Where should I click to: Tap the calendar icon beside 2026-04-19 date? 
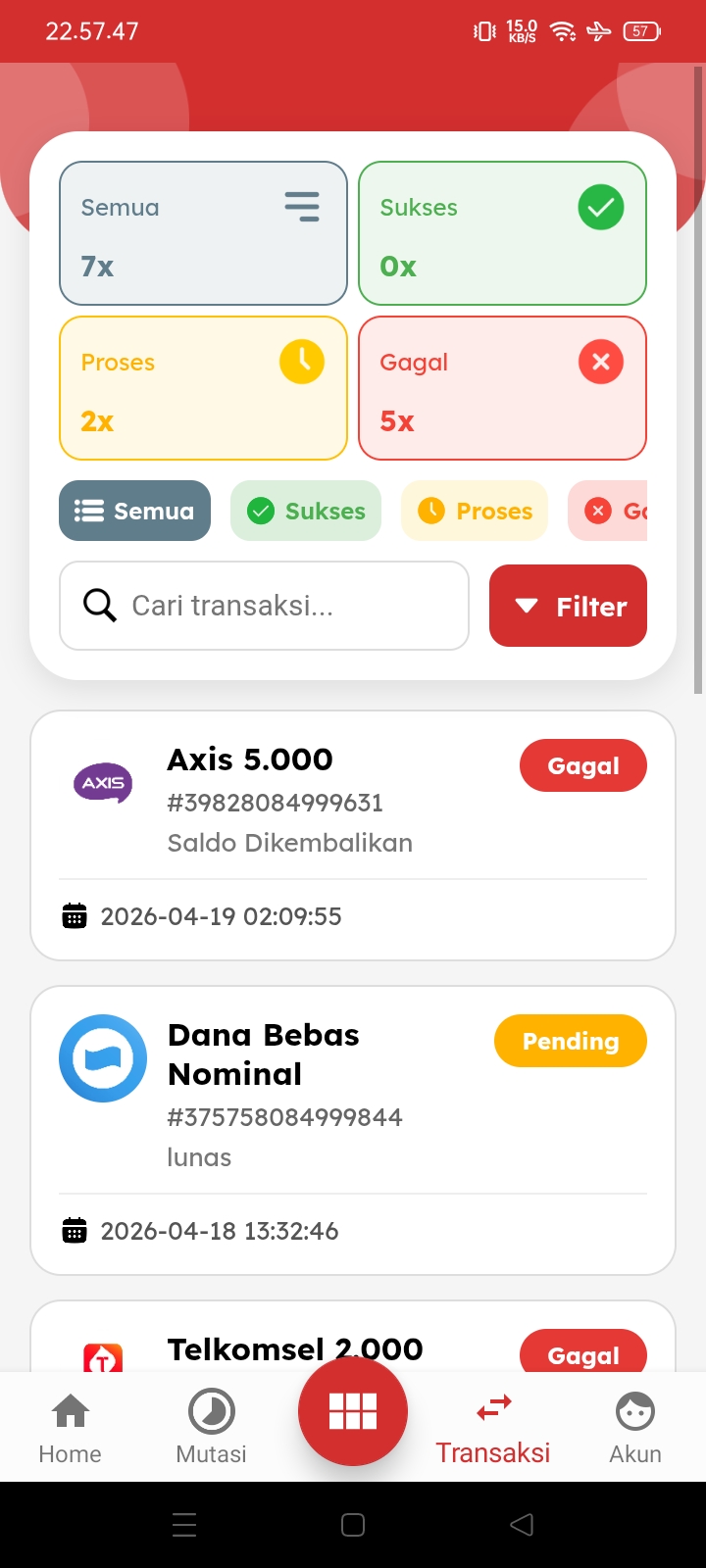pyautogui.click(x=75, y=916)
